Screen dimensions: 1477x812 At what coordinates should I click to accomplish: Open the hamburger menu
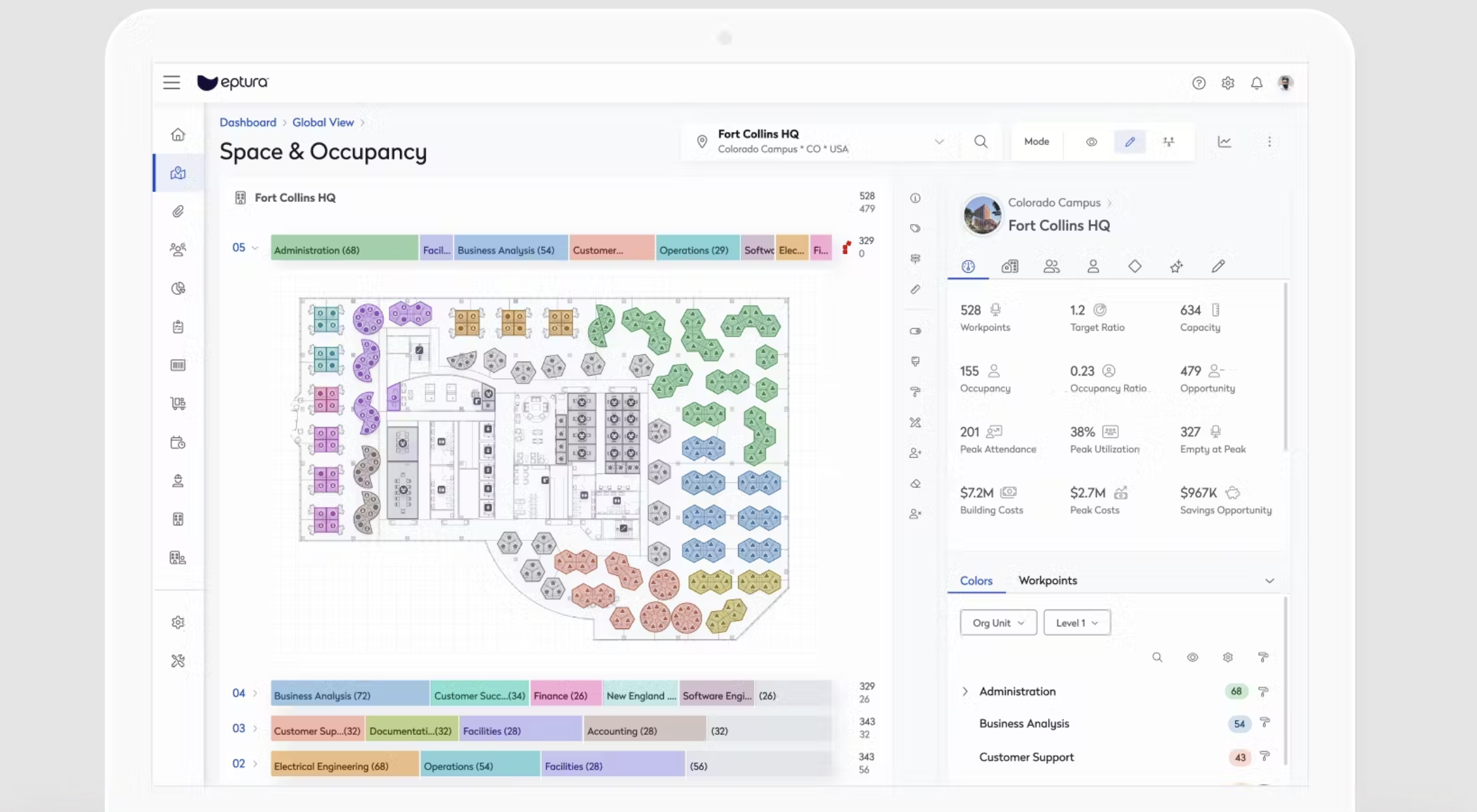[x=171, y=82]
